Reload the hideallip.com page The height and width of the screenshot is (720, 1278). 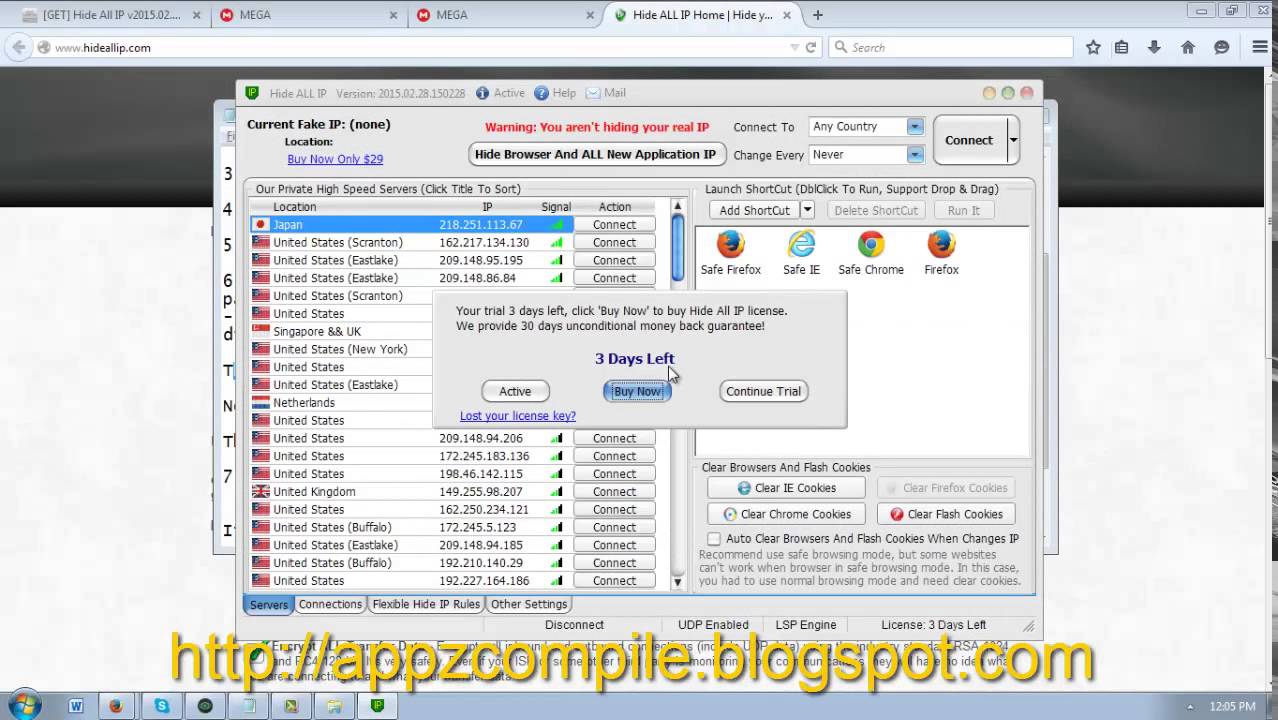pos(811,47)
